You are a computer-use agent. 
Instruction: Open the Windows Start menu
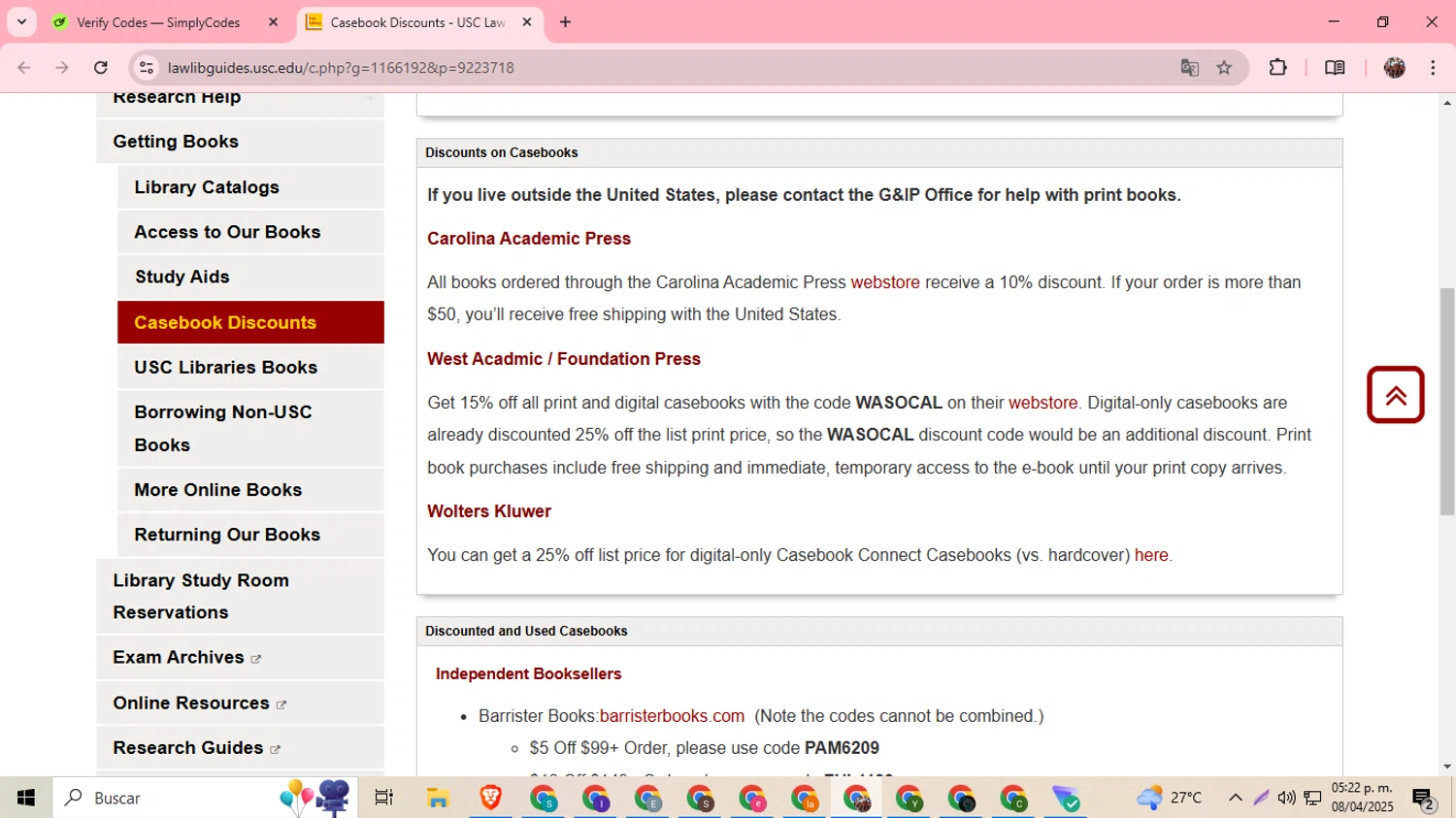pos(26,798)
